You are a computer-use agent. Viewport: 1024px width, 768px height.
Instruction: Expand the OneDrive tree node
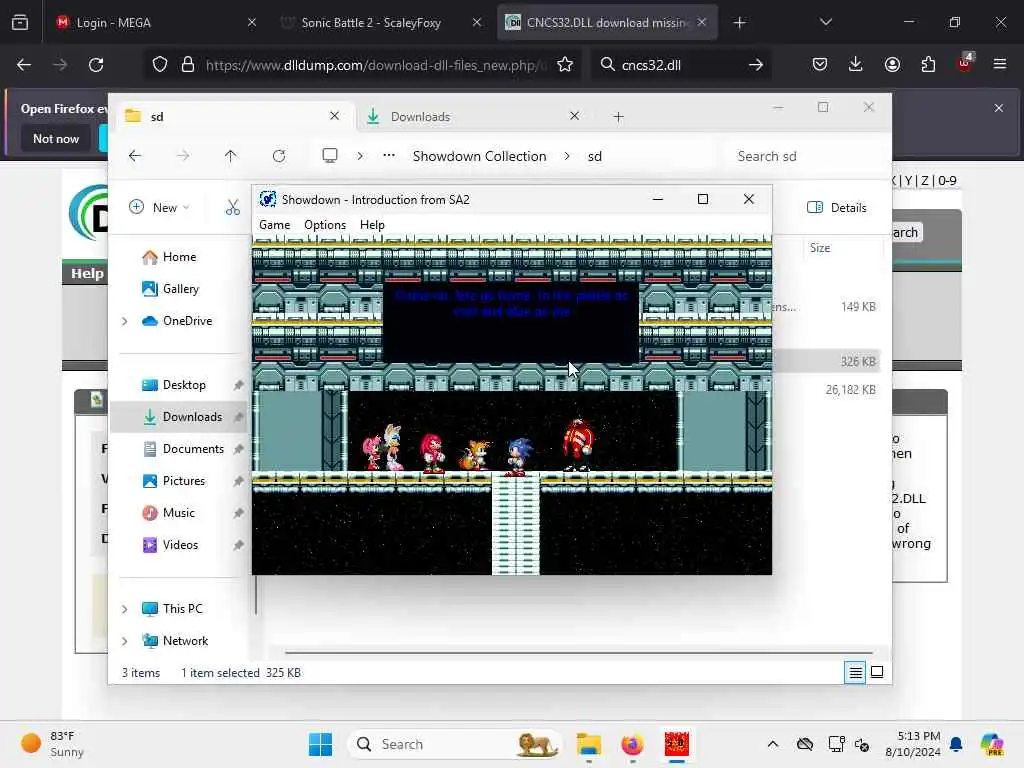(125, 321)
